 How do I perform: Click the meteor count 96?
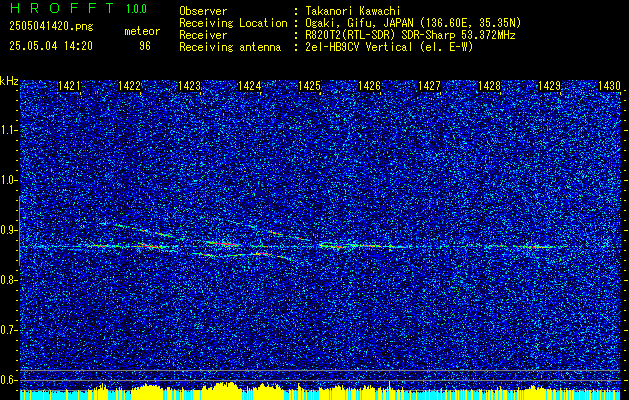click(145, 46)
